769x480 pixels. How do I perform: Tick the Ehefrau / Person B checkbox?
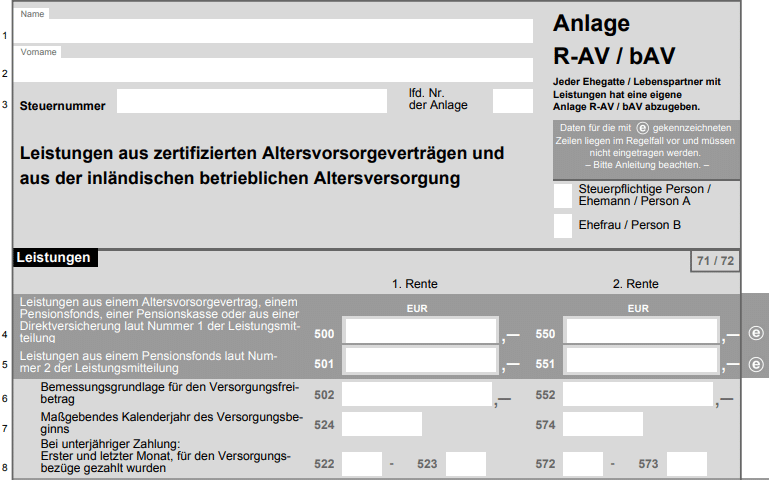click(x=563, y=226)
